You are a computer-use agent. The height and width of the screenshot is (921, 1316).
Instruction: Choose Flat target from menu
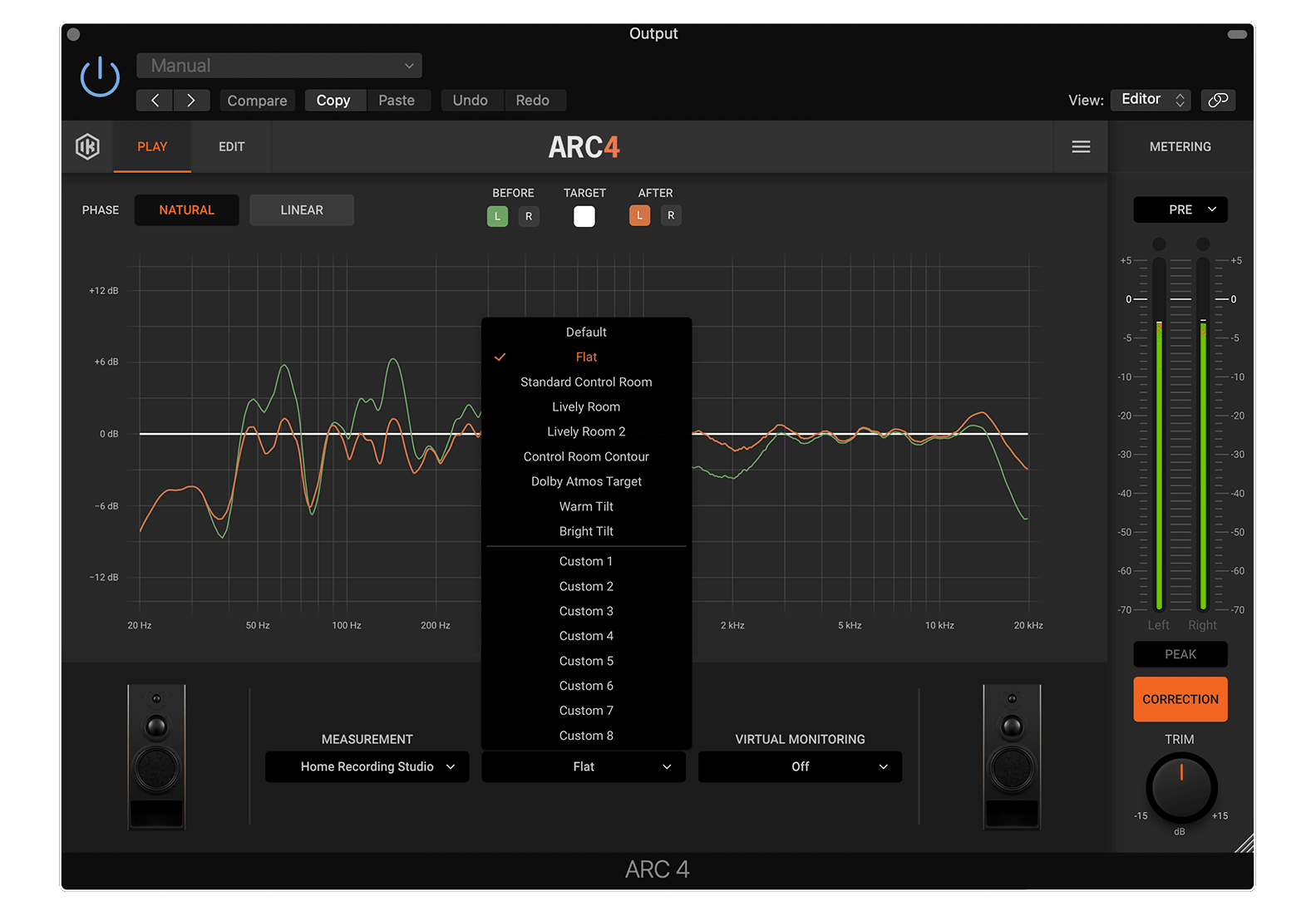pyautogui.click(x=586, y=357)
